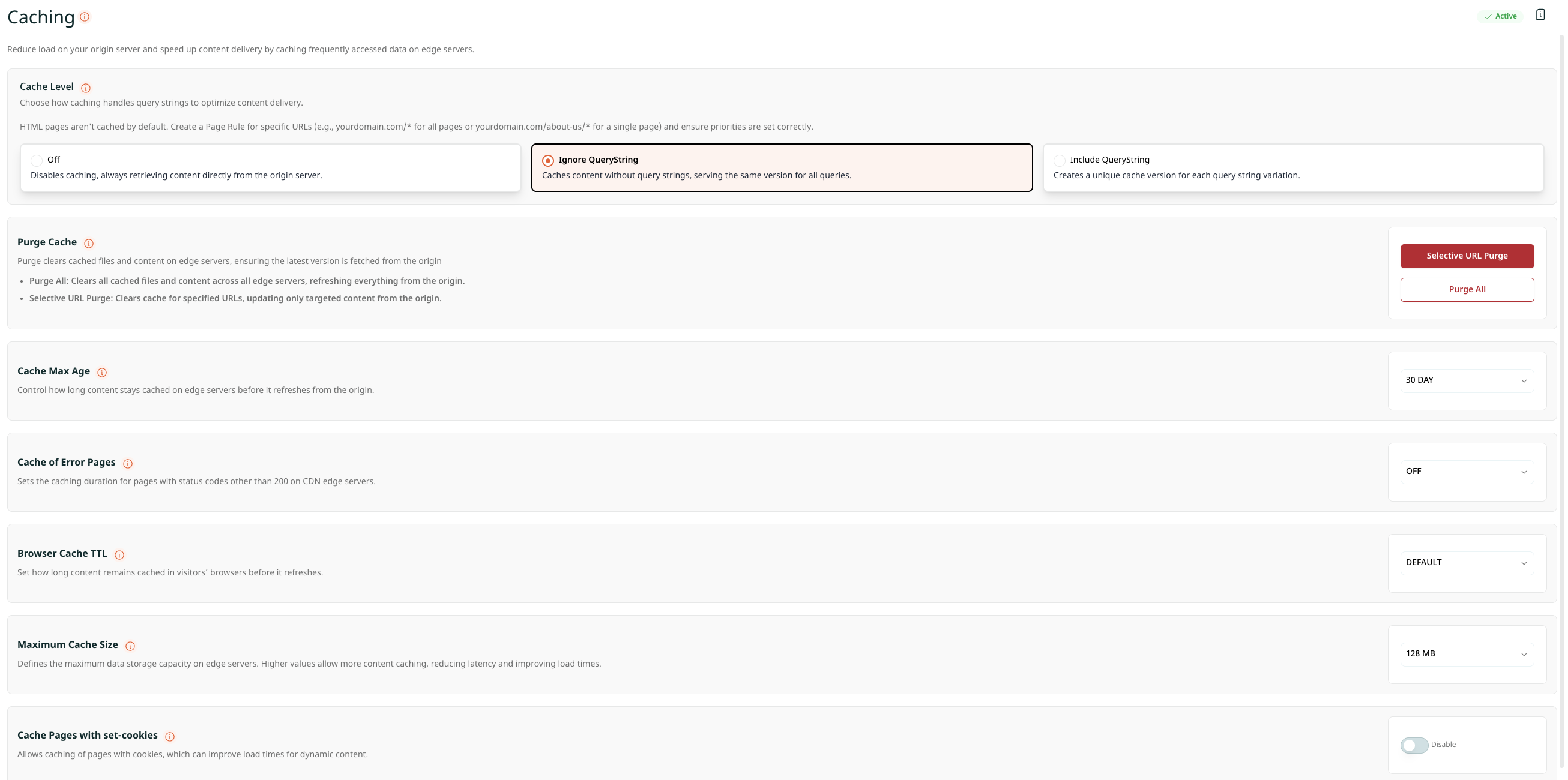Open the Browser Cache TTL DEFAULT dropdown
Viewport: 1568px width, 780px height.
pyautogui.click(x=1467, y=563)
